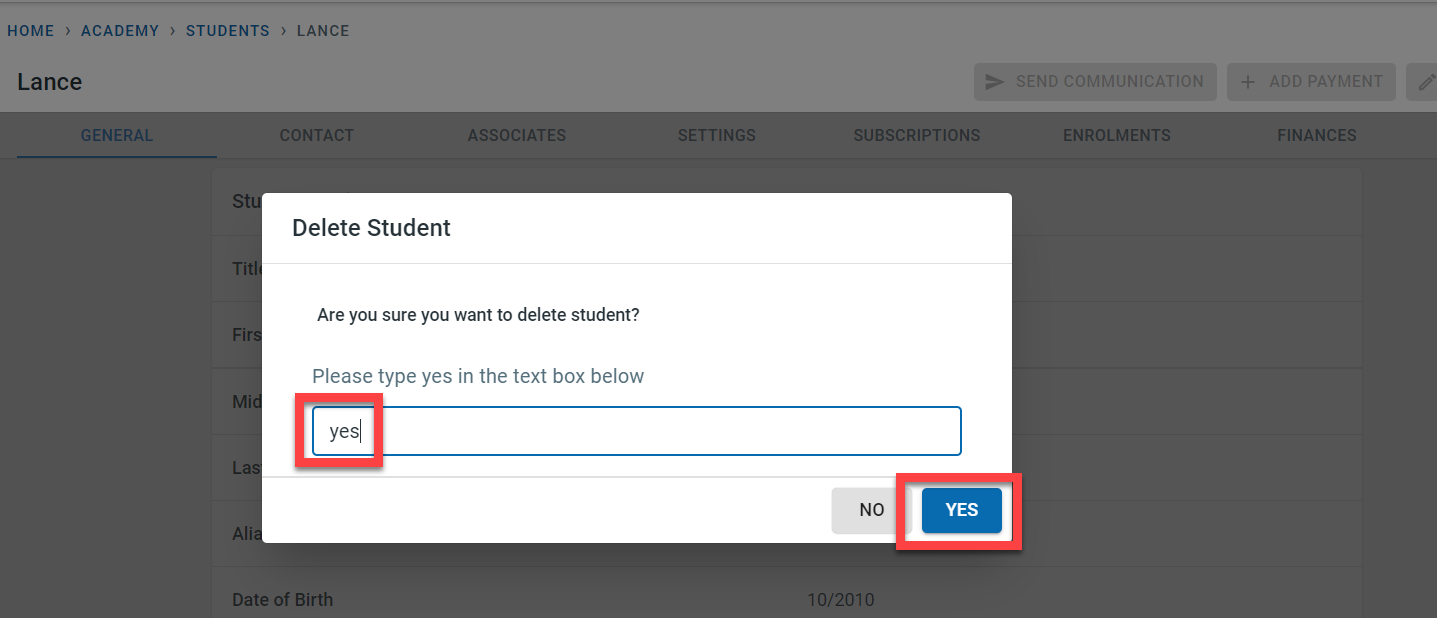
Task: Cancel deletion with the NO button
Action: click(871, 510)
